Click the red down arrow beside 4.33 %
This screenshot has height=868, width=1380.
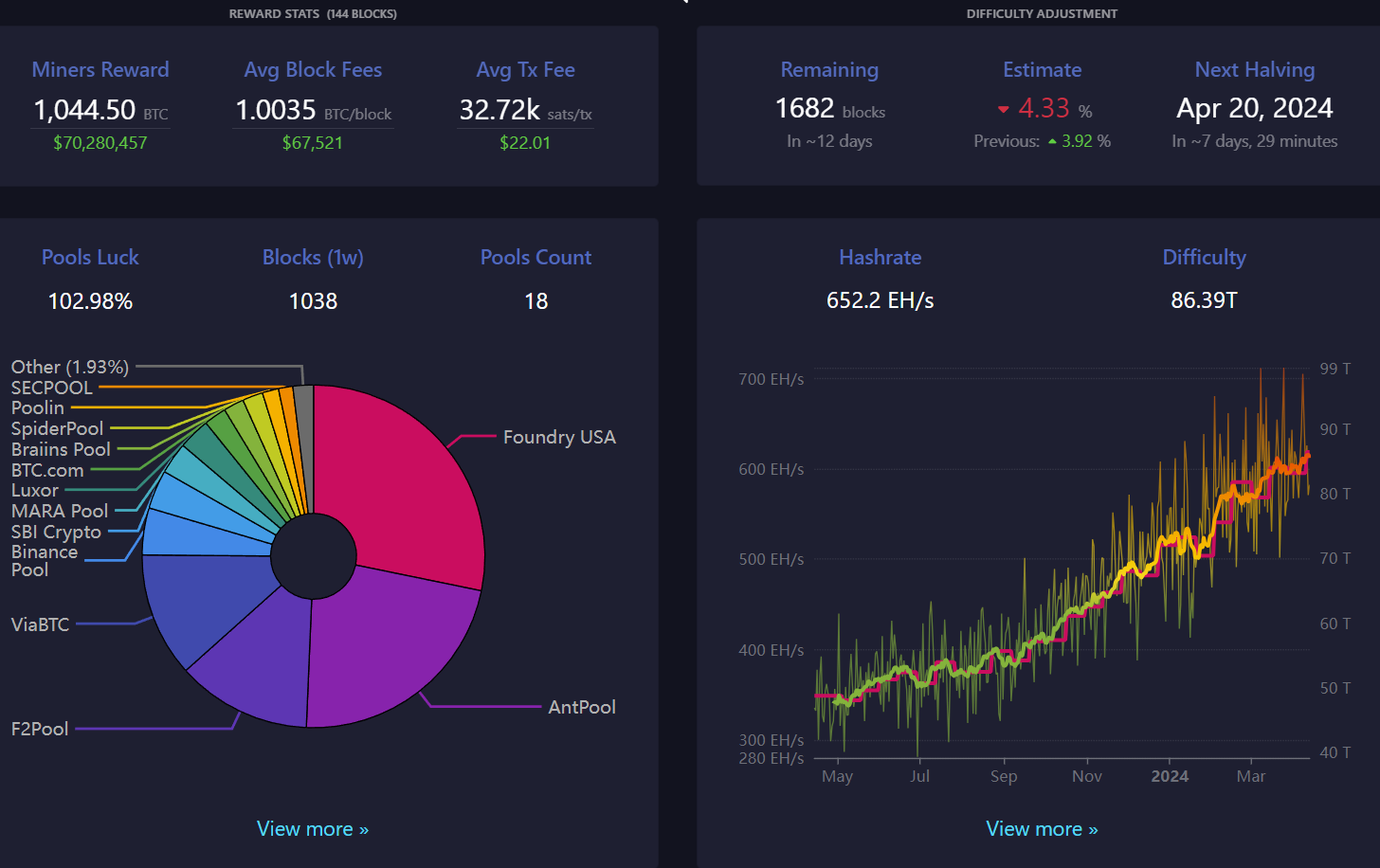[x=1004, y=110]
